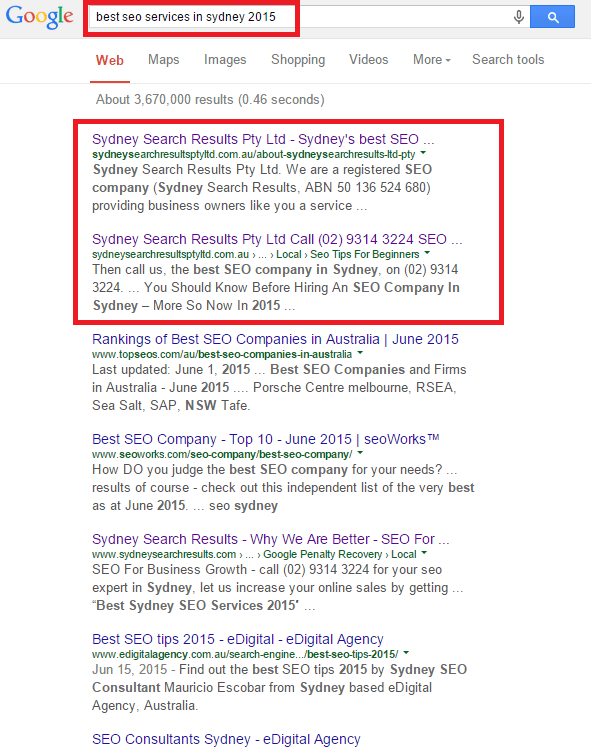Open dropdown arrow beside seoworks.com URL
The width and height of the screenshot is (591, 747).
[360, 453]
